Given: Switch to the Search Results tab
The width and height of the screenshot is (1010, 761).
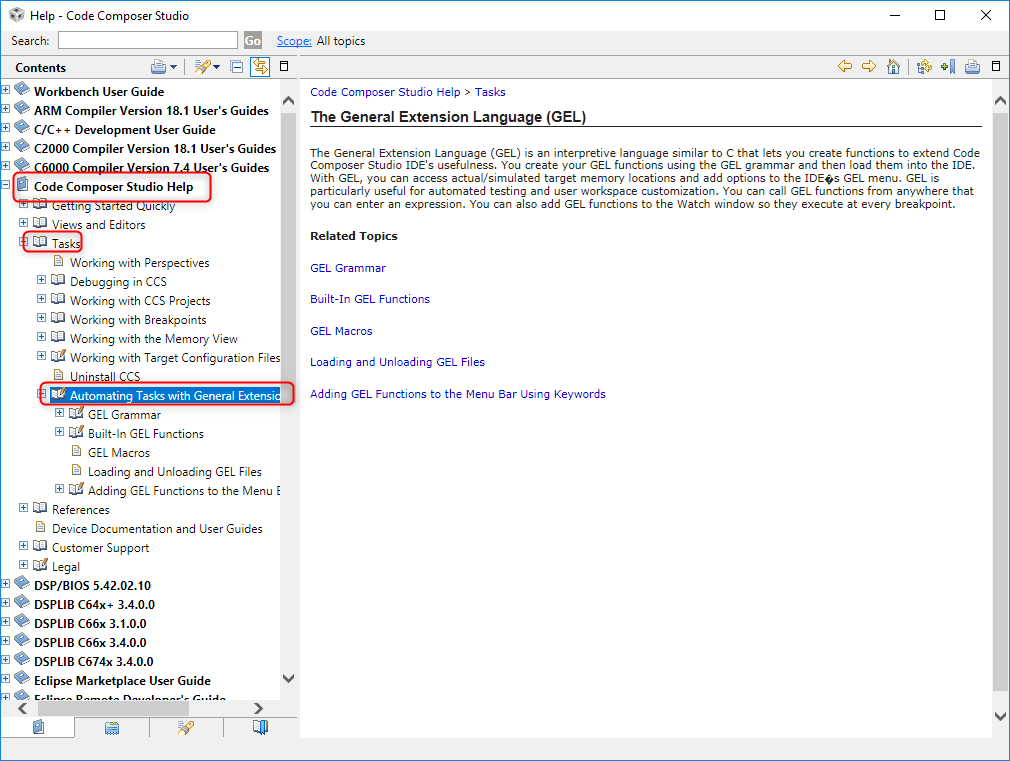Looking at the screenshot, I should click(x=186, y=727).
